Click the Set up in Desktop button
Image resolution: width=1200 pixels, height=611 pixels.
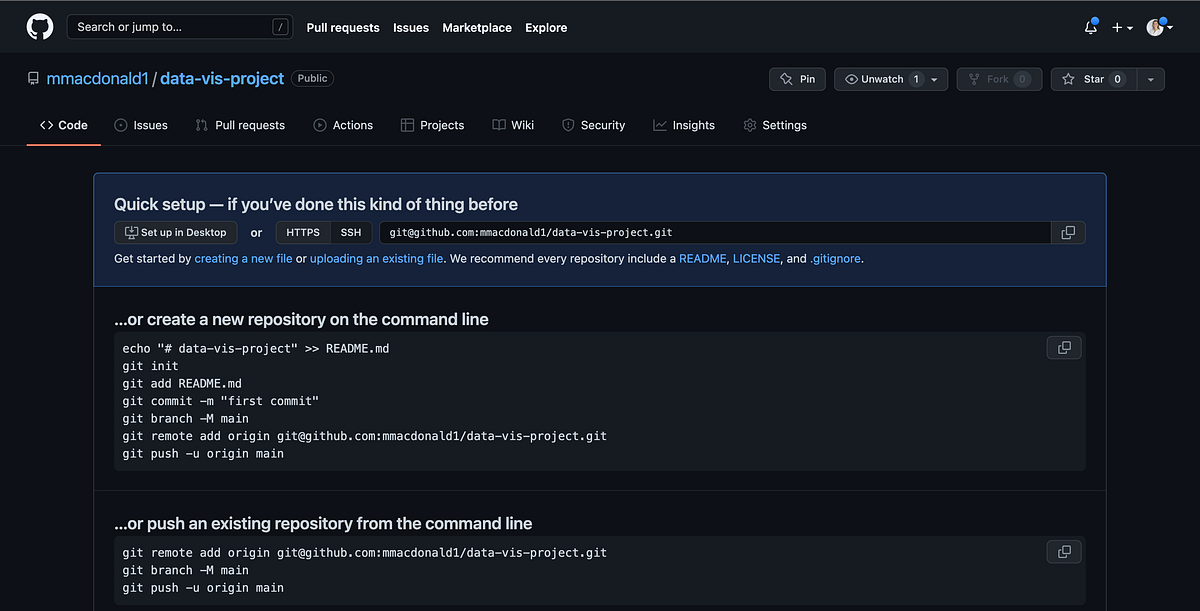[x=175, y=233]
